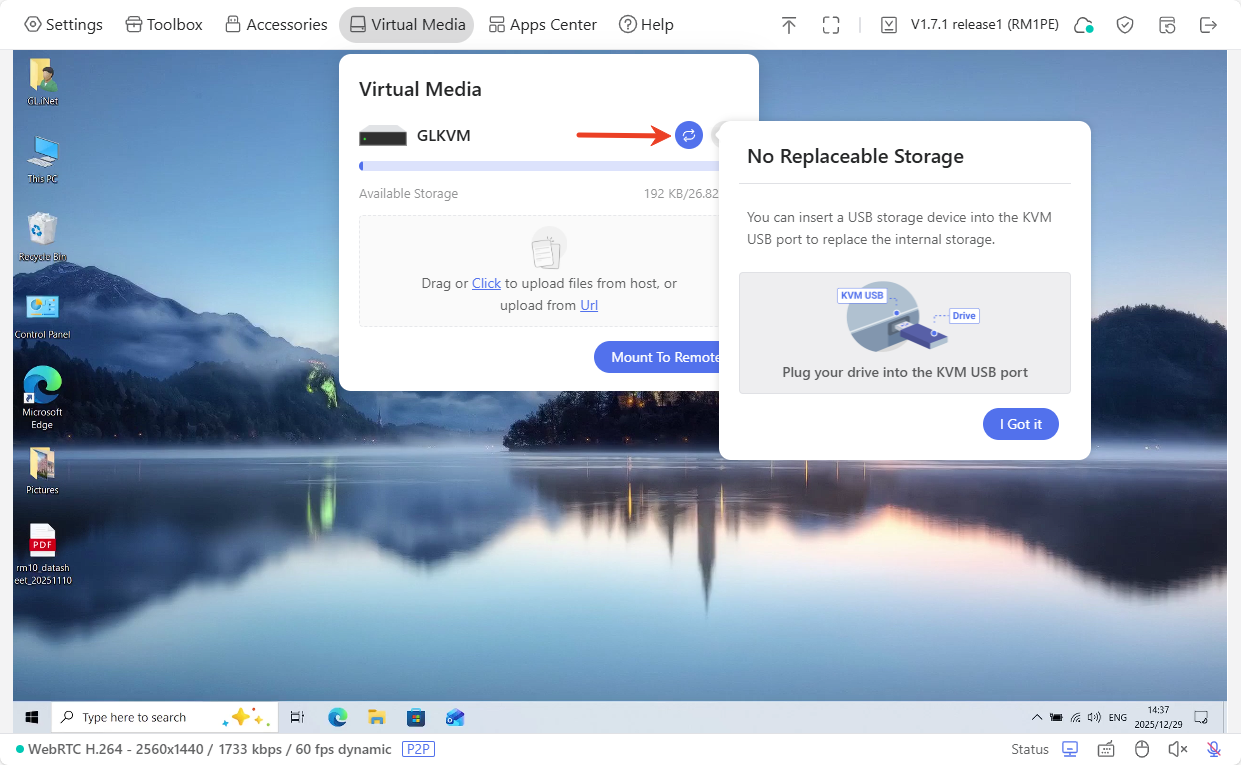The height and width of the screenshot is (765, 1241).
Task: Open the screen display settings icon
Action: point(1069,748)
